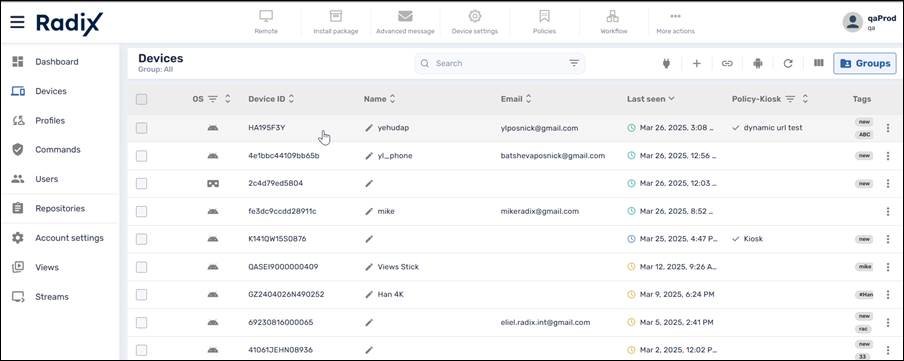Open Policy-Kiosk column filter icon

point(790,99)
